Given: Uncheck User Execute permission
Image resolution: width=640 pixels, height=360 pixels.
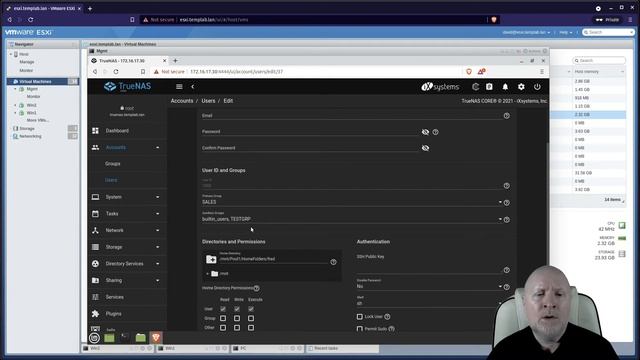Looking at the screenshot, I should click(x=251, y=309).
